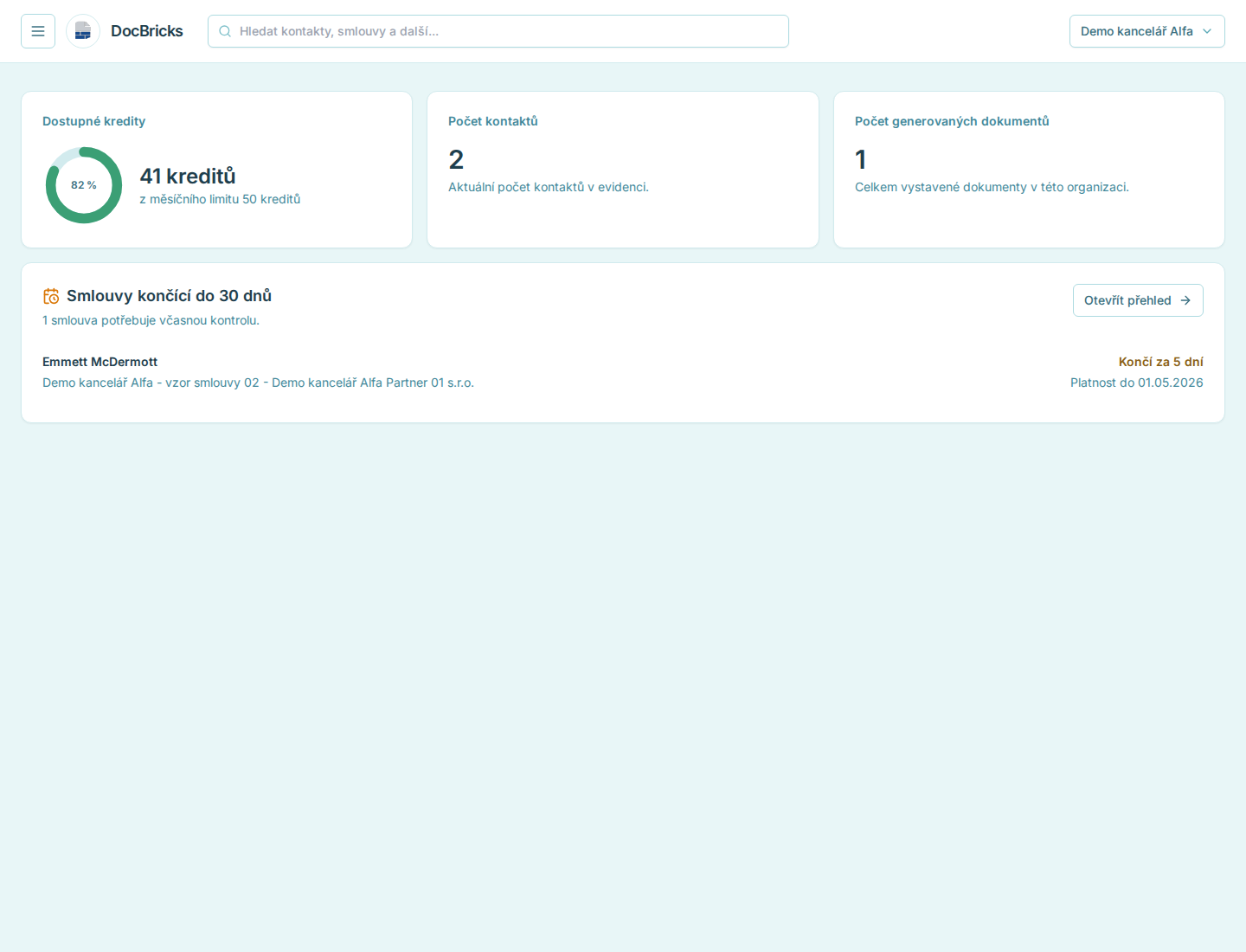Click the Demo kancelář Alfa vzor smlouvy 02 line

click(x=258, y=383)
